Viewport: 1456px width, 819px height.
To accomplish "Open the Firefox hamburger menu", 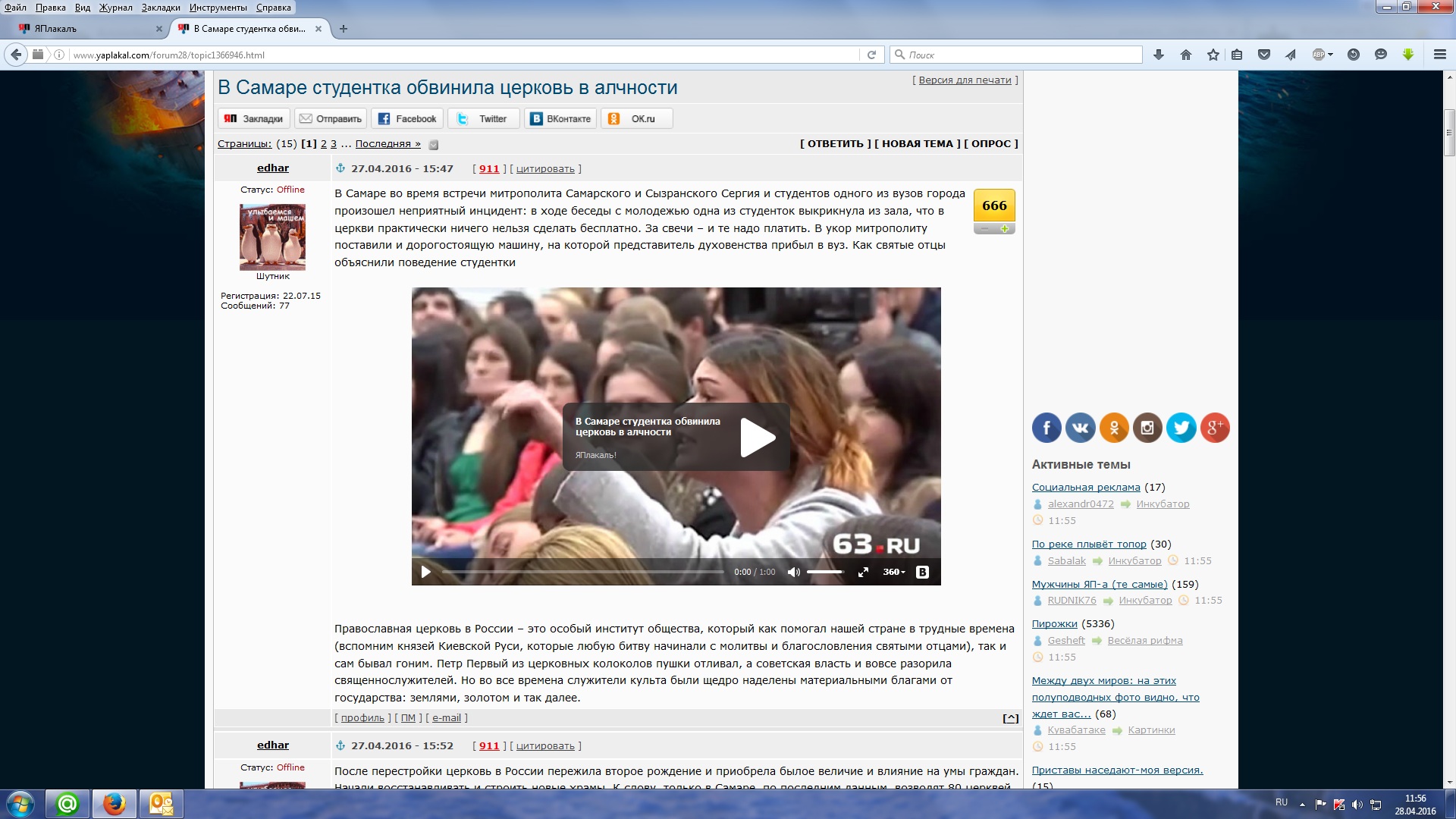I will pos(1440,55).
